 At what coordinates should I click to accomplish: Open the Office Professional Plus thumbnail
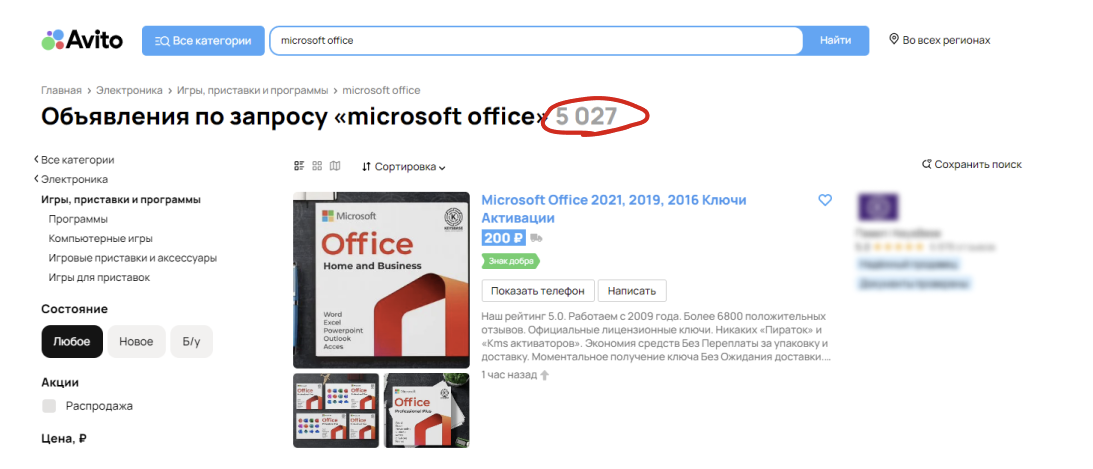[427, 410]
